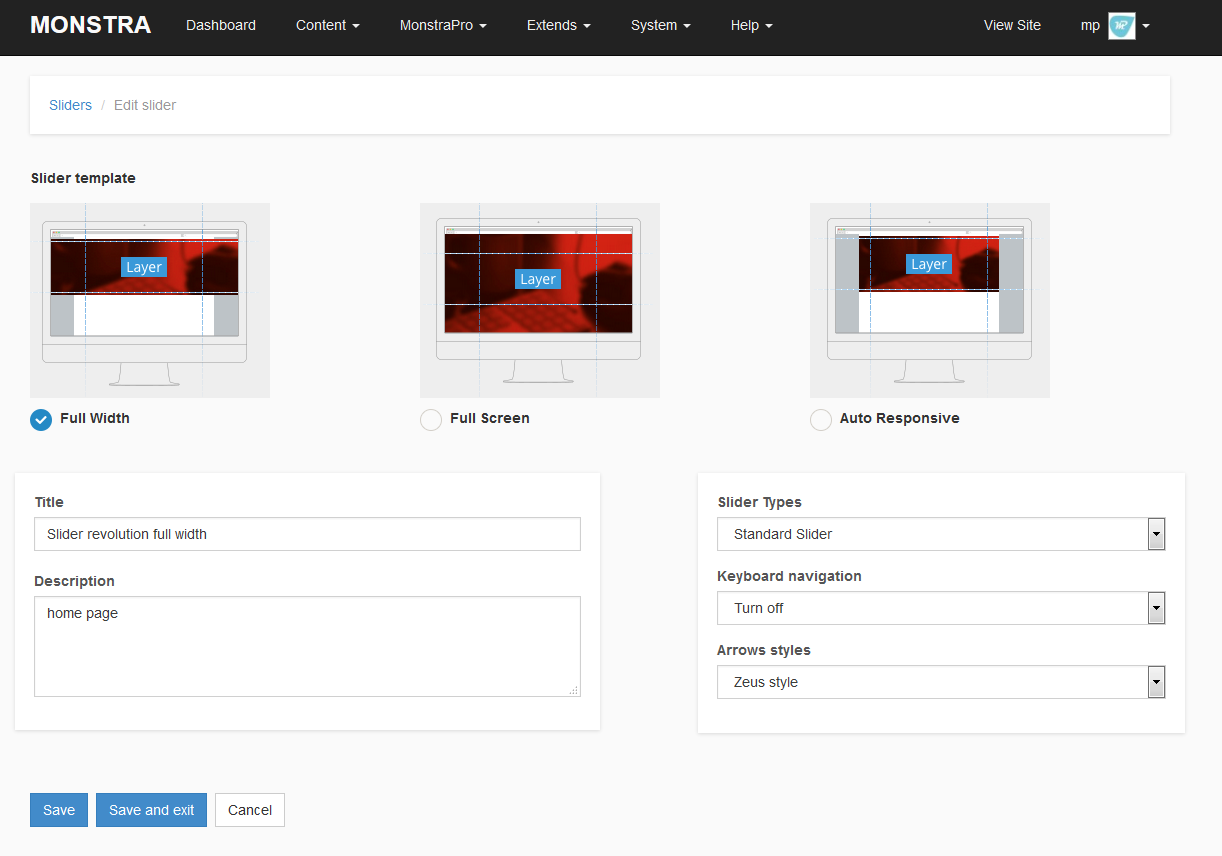Choose the Auto Responsive template
1222x856 pixels.
click(x=821, y=420)
